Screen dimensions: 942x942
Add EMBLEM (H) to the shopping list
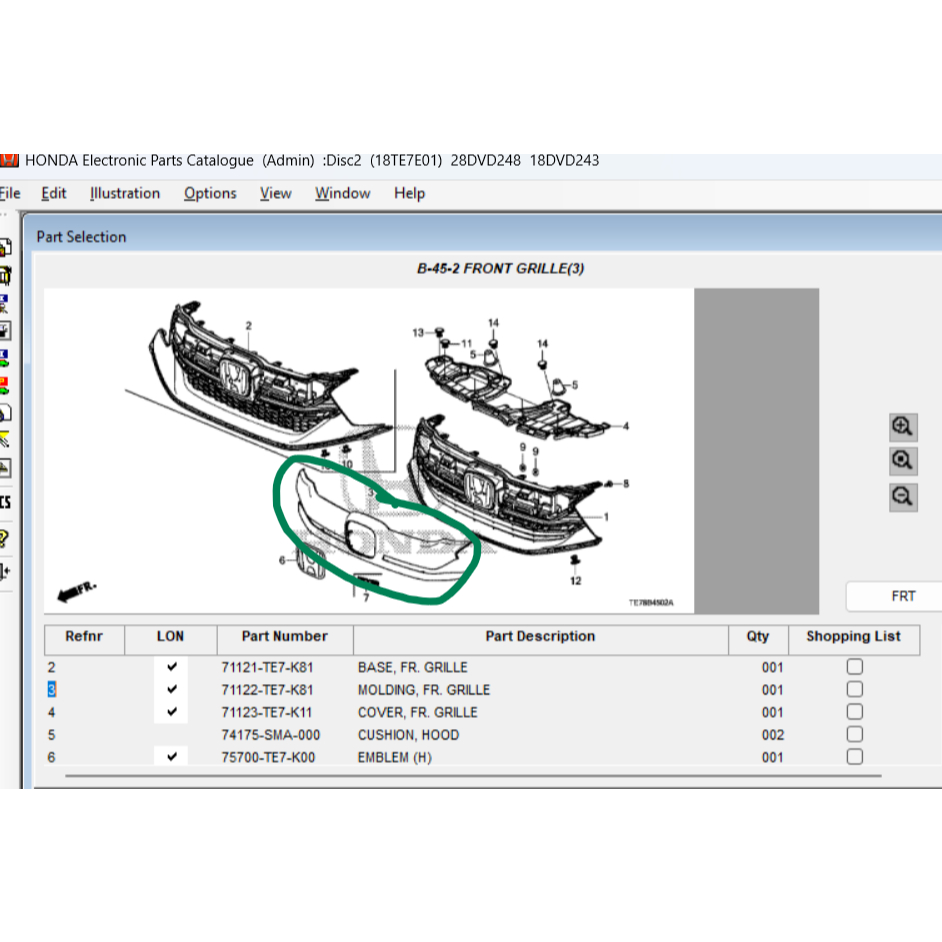coord(854,757)
